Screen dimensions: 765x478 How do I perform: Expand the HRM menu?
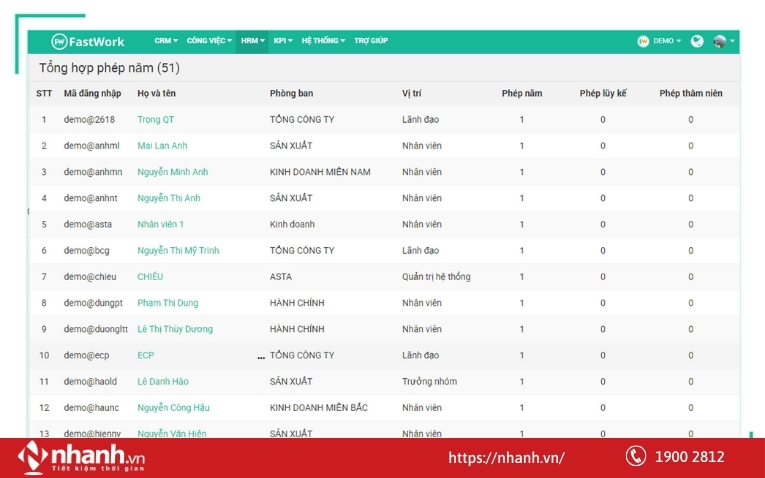coord(253,41)
